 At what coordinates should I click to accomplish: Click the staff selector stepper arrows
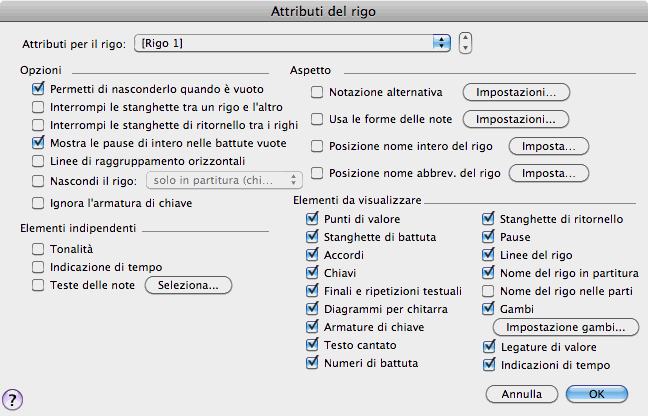click(x=465, y=43)
